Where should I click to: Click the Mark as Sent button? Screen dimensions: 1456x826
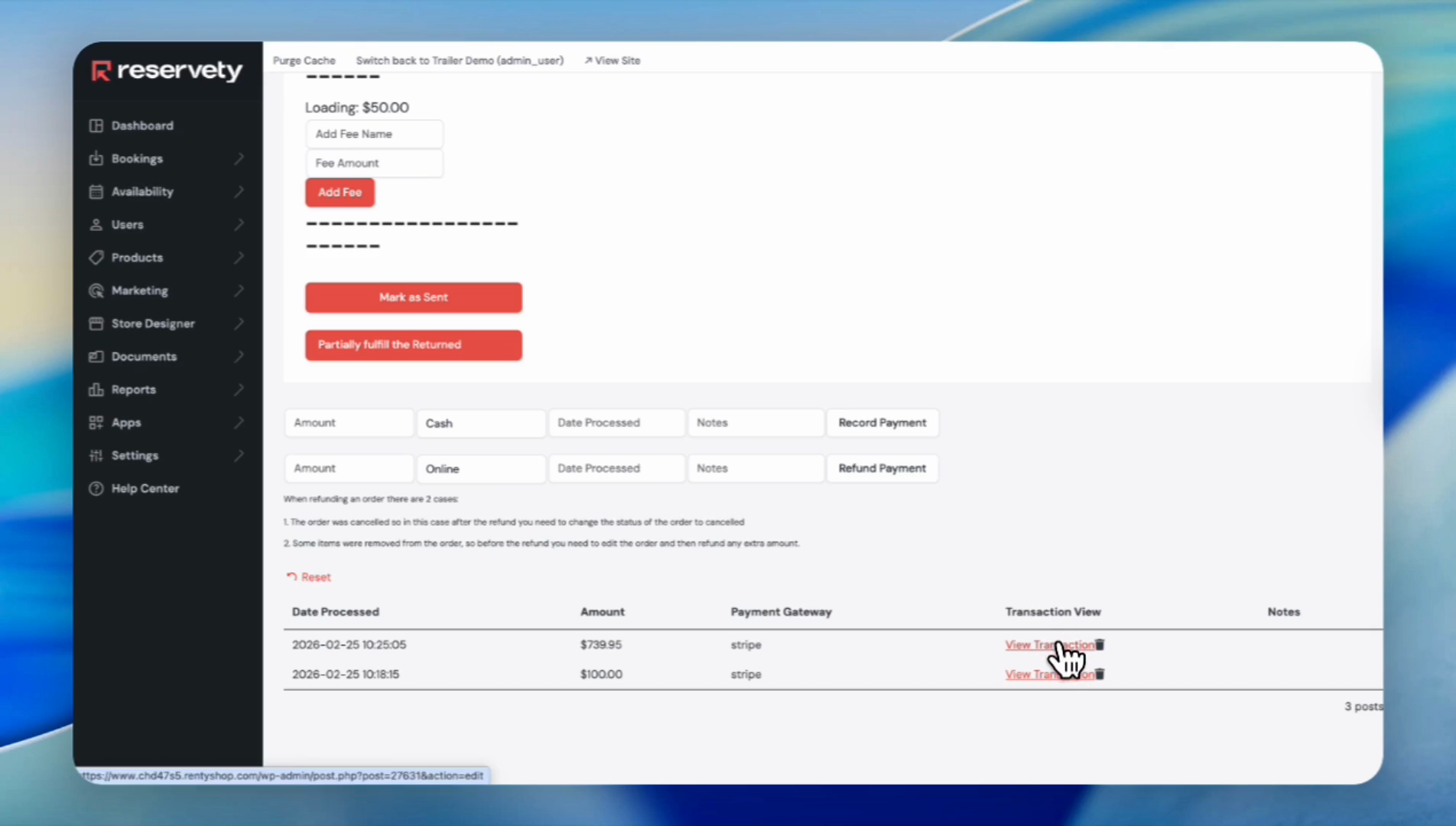[413, 298]
